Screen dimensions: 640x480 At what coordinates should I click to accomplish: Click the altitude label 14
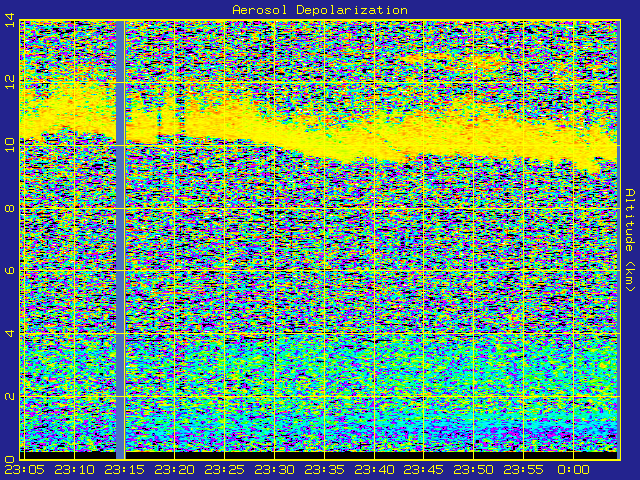10,20
